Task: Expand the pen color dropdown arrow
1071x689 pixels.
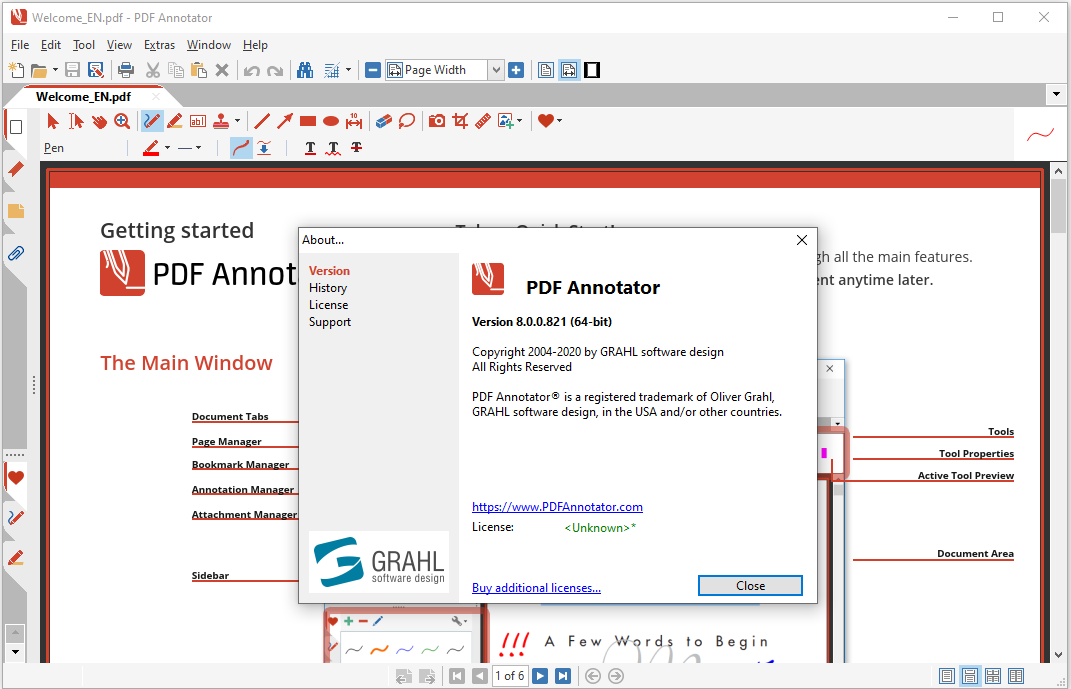Action: point(167,147)
